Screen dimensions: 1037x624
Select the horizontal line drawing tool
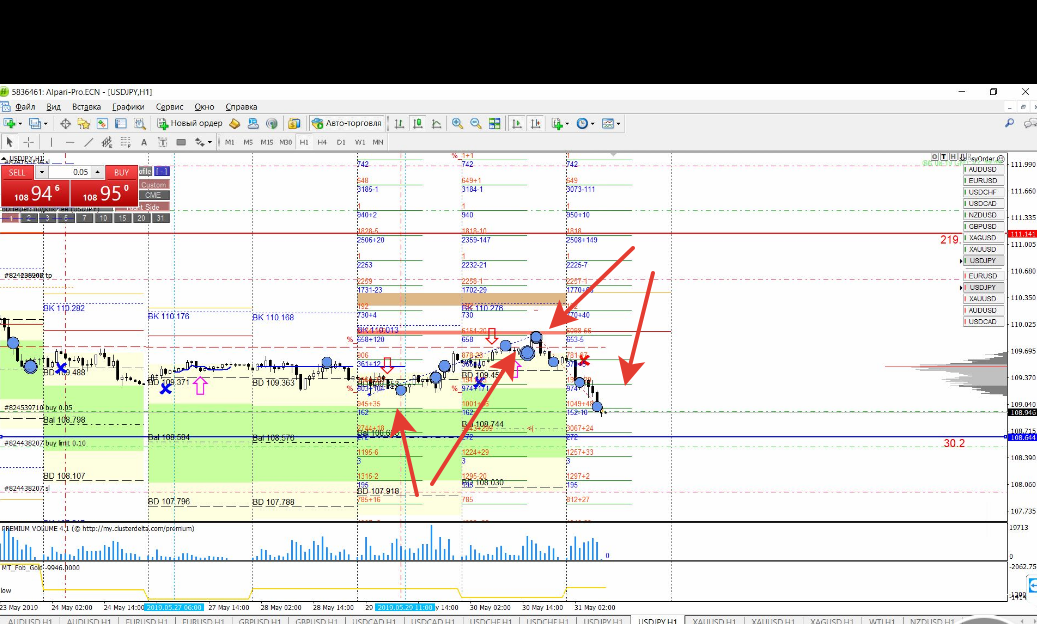[70, 142]
